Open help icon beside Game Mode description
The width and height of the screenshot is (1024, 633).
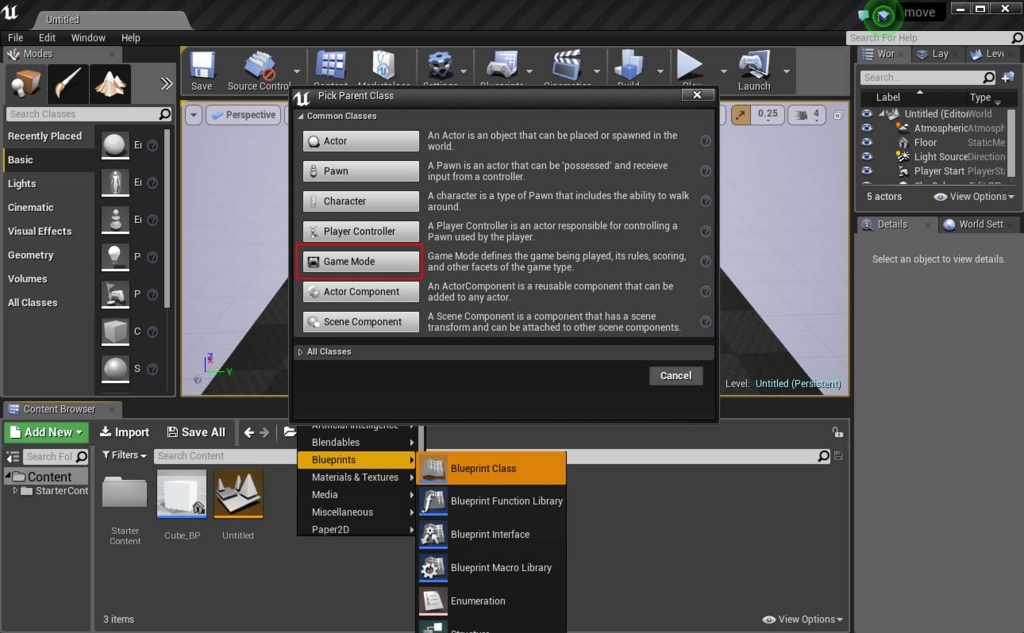click(x=705, y=261)
